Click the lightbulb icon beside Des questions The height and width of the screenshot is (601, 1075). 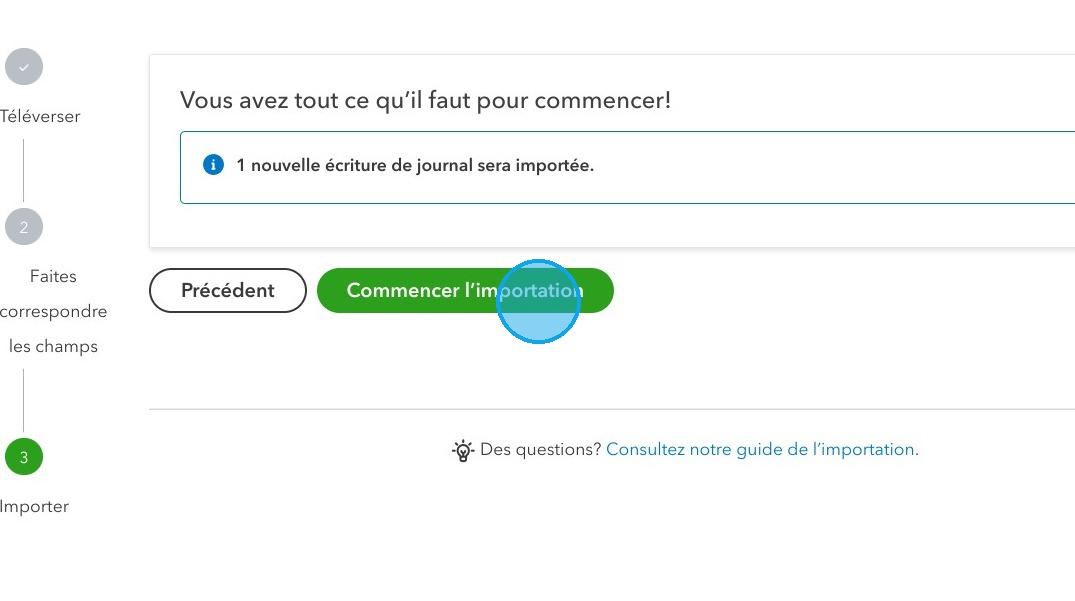click(x=463, y=450)
